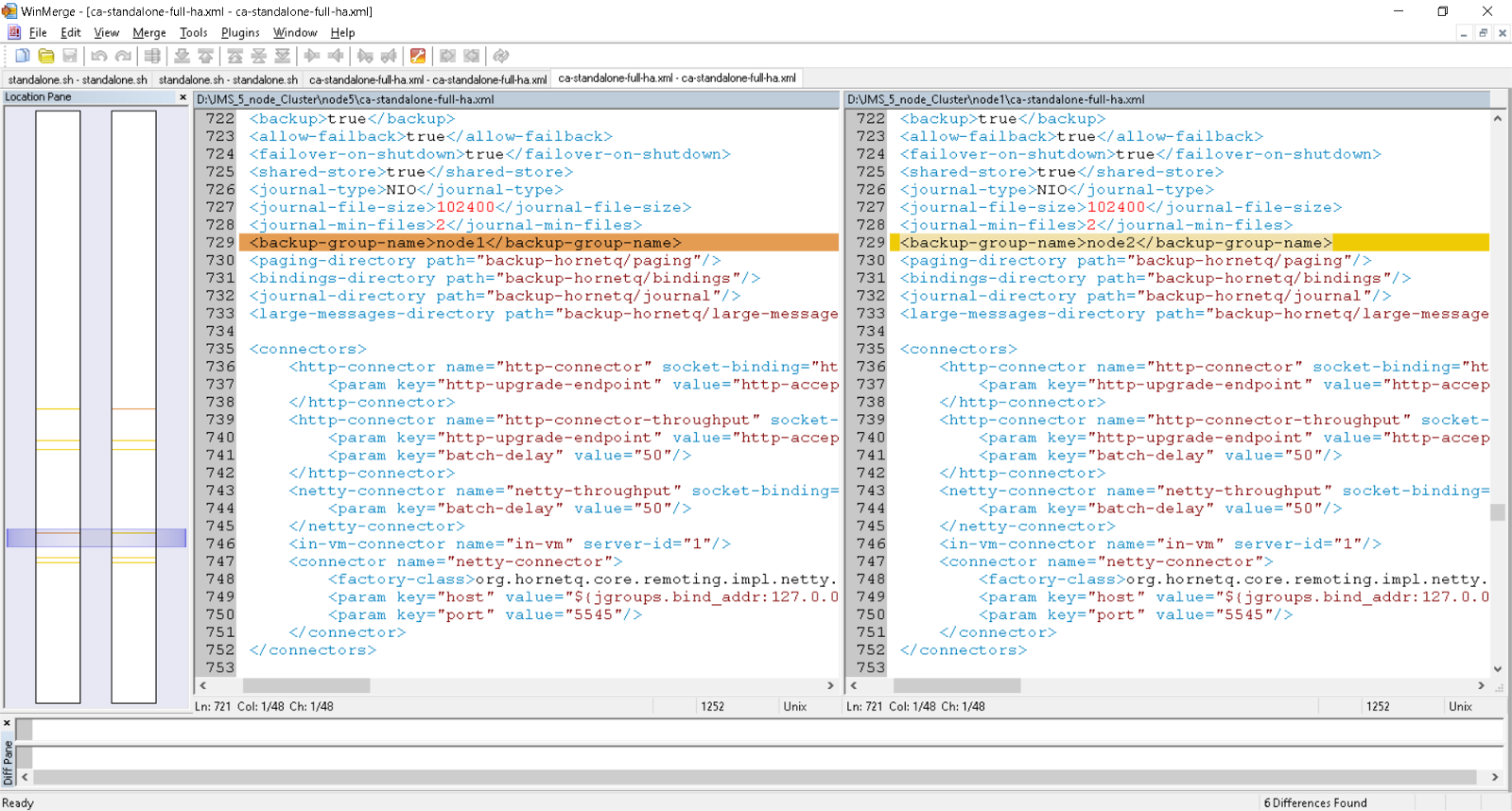Open the Help menu
This screenshot has height=811, width=1512.
point(342,32)
